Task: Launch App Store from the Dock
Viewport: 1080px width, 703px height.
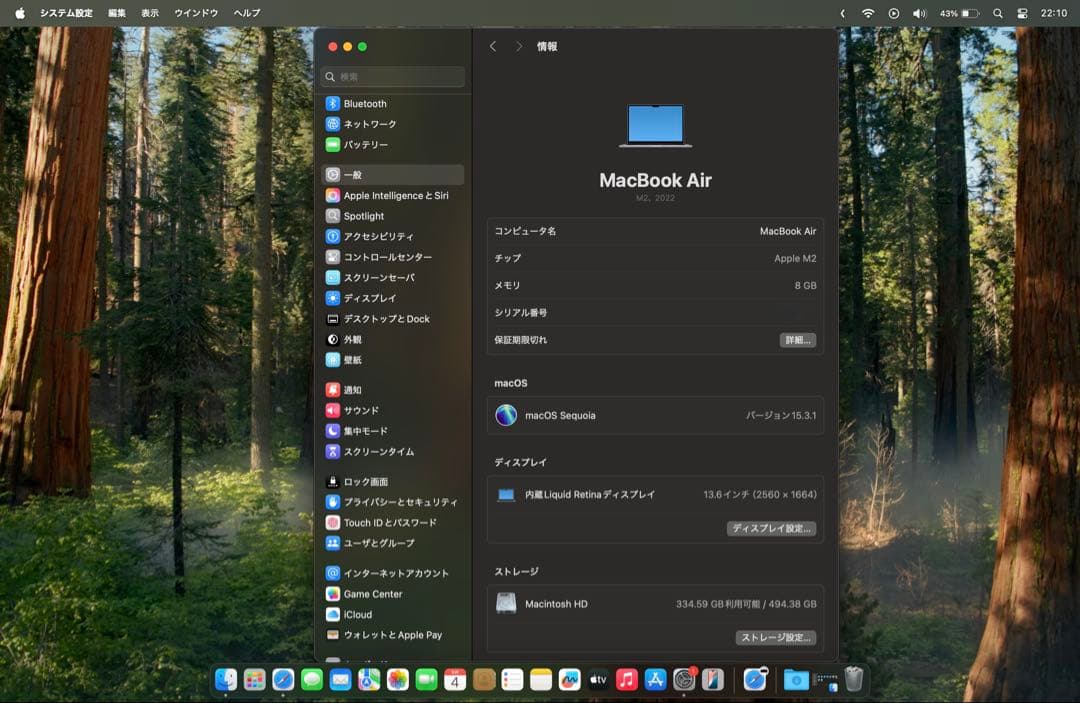Action: point(656,680)
